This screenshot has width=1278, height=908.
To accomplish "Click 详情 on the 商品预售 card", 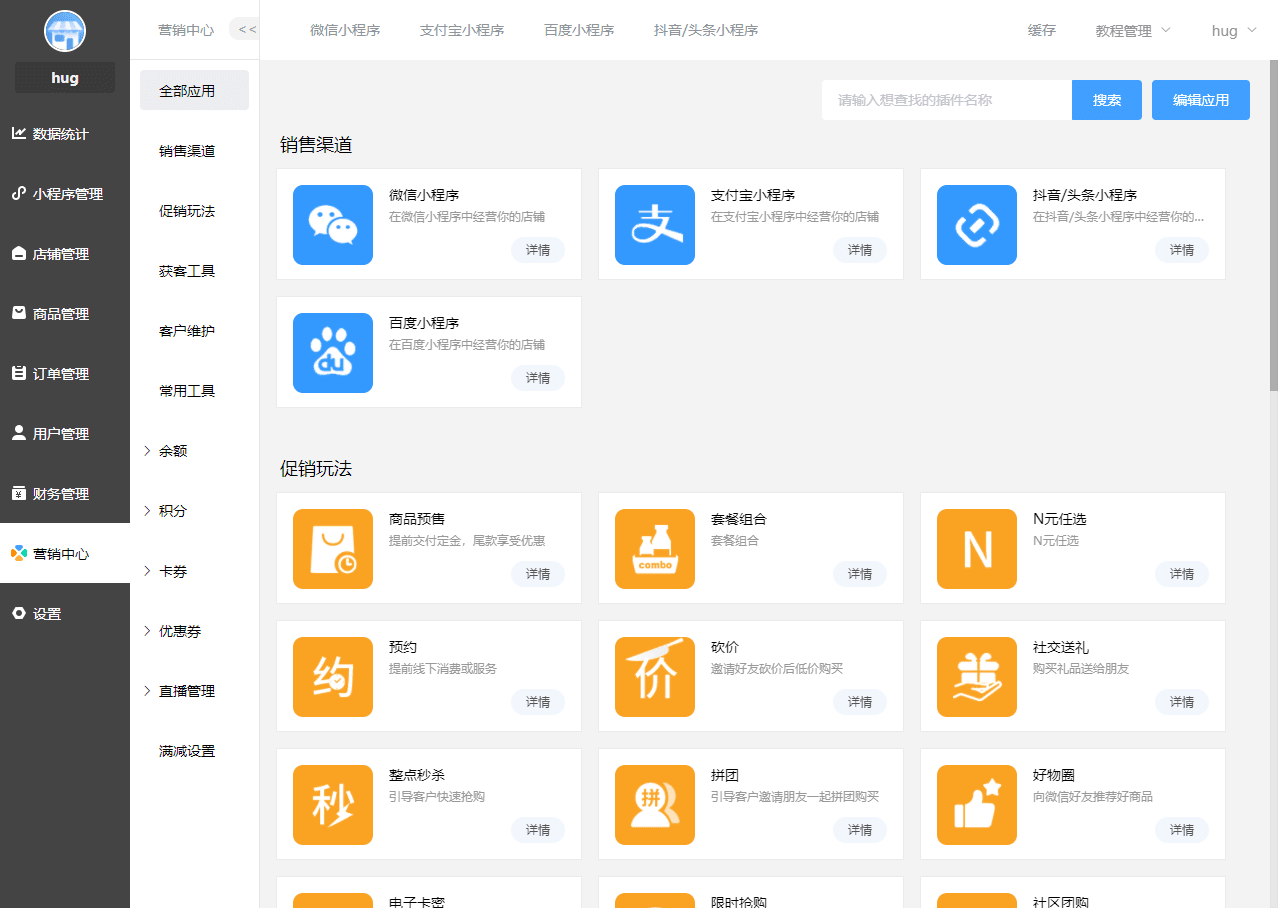I will pos(538,574).
